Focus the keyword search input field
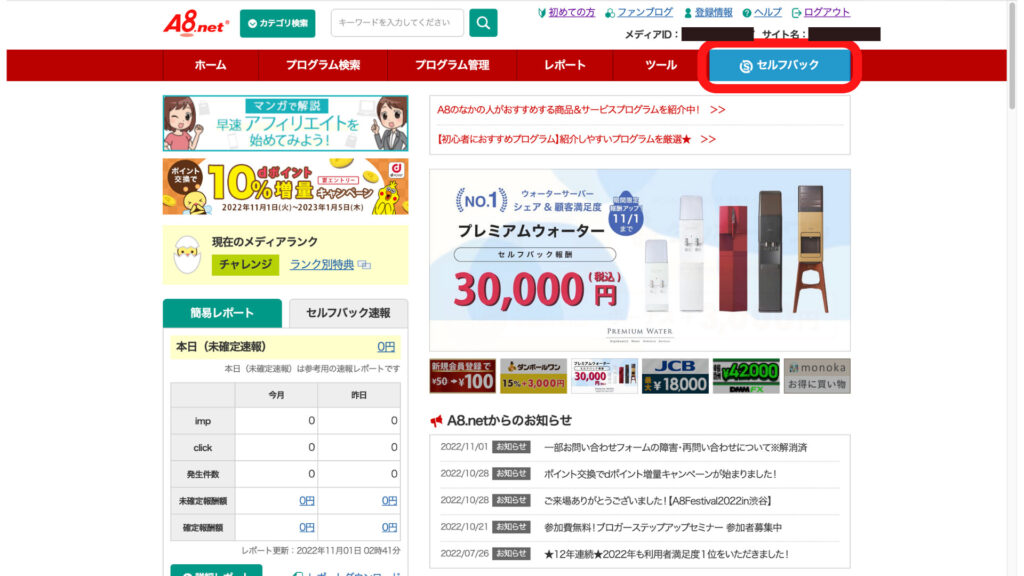Screen dimensions: 1024x576 [397, 23]
